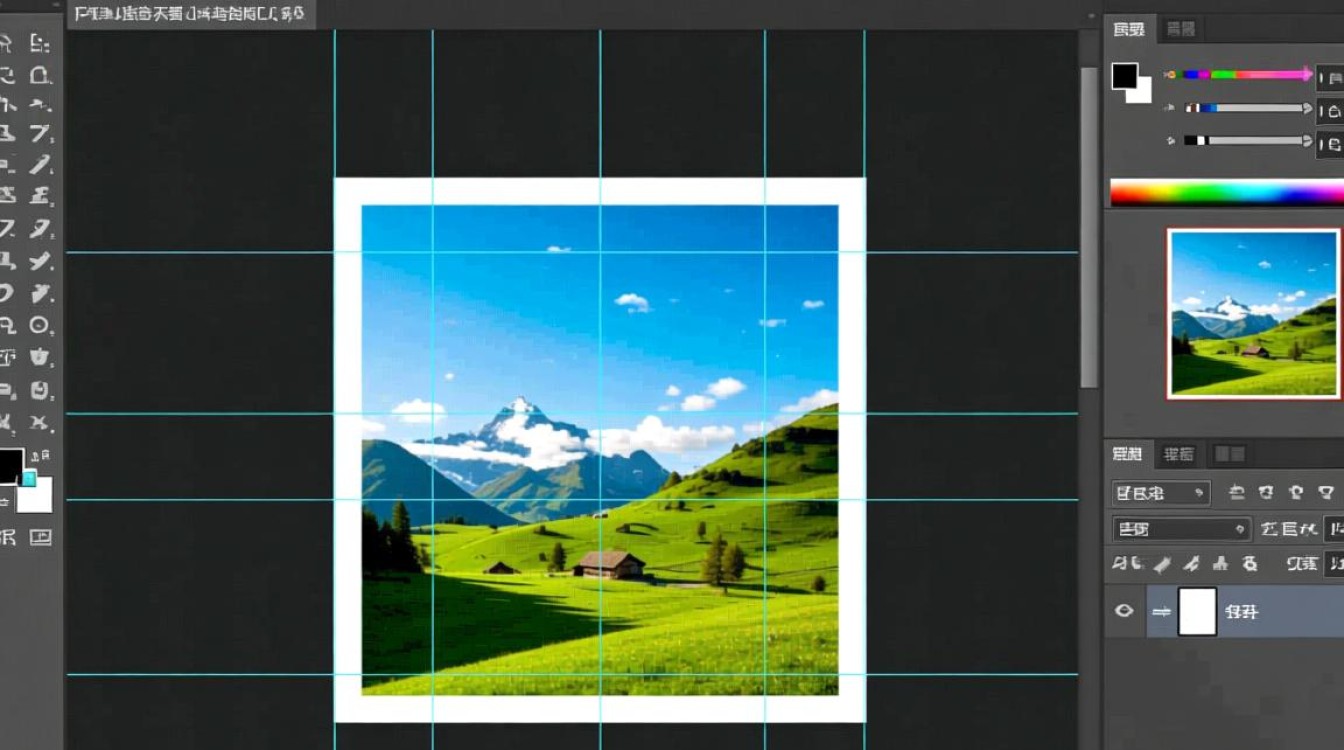The image size is (1344, 750).
Task: Toggle the padlock icon ending the Layers lock row
Action: click(x=1249, y=564)
